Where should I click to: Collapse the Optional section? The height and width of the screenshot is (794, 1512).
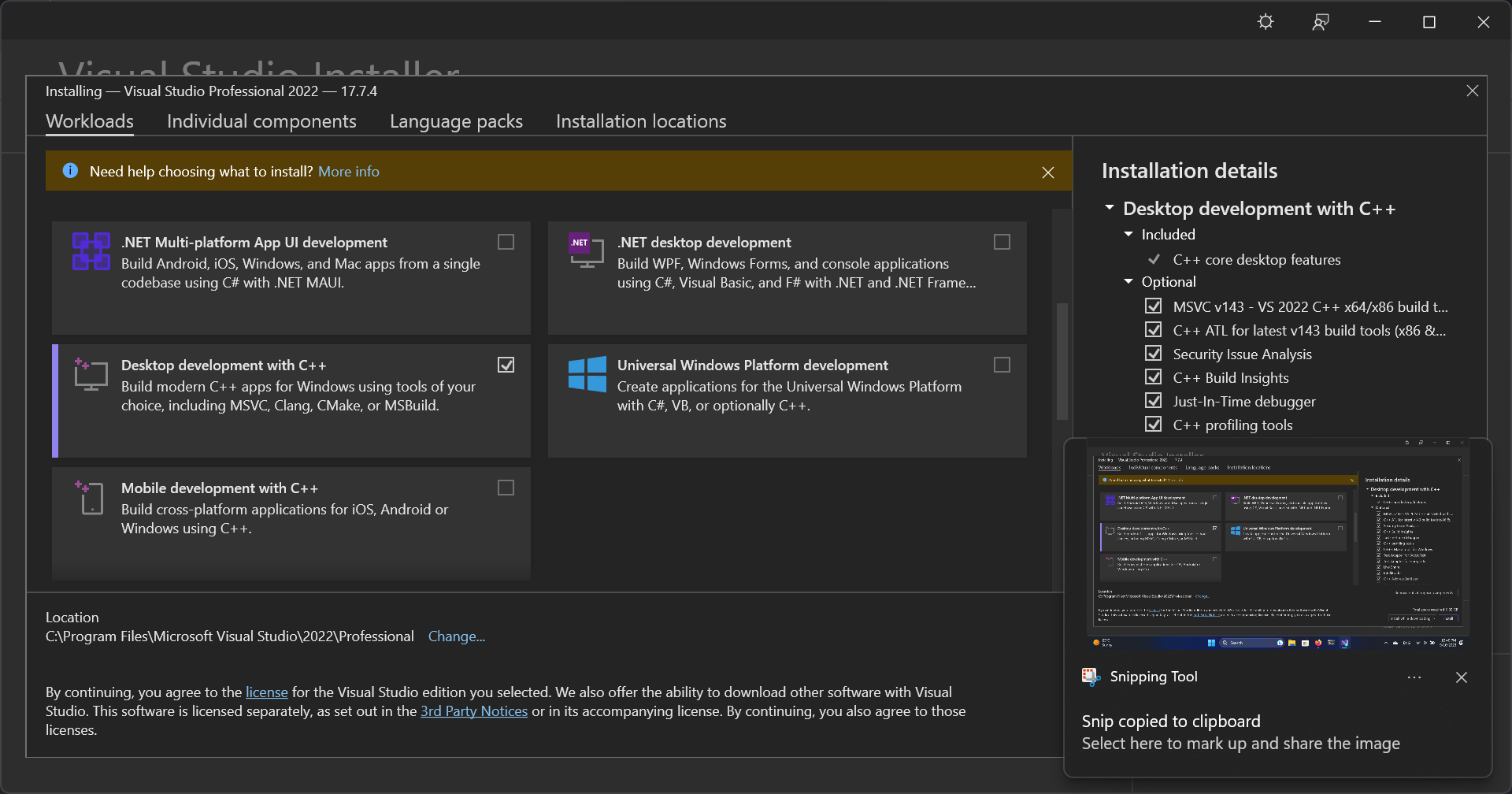1128,281
